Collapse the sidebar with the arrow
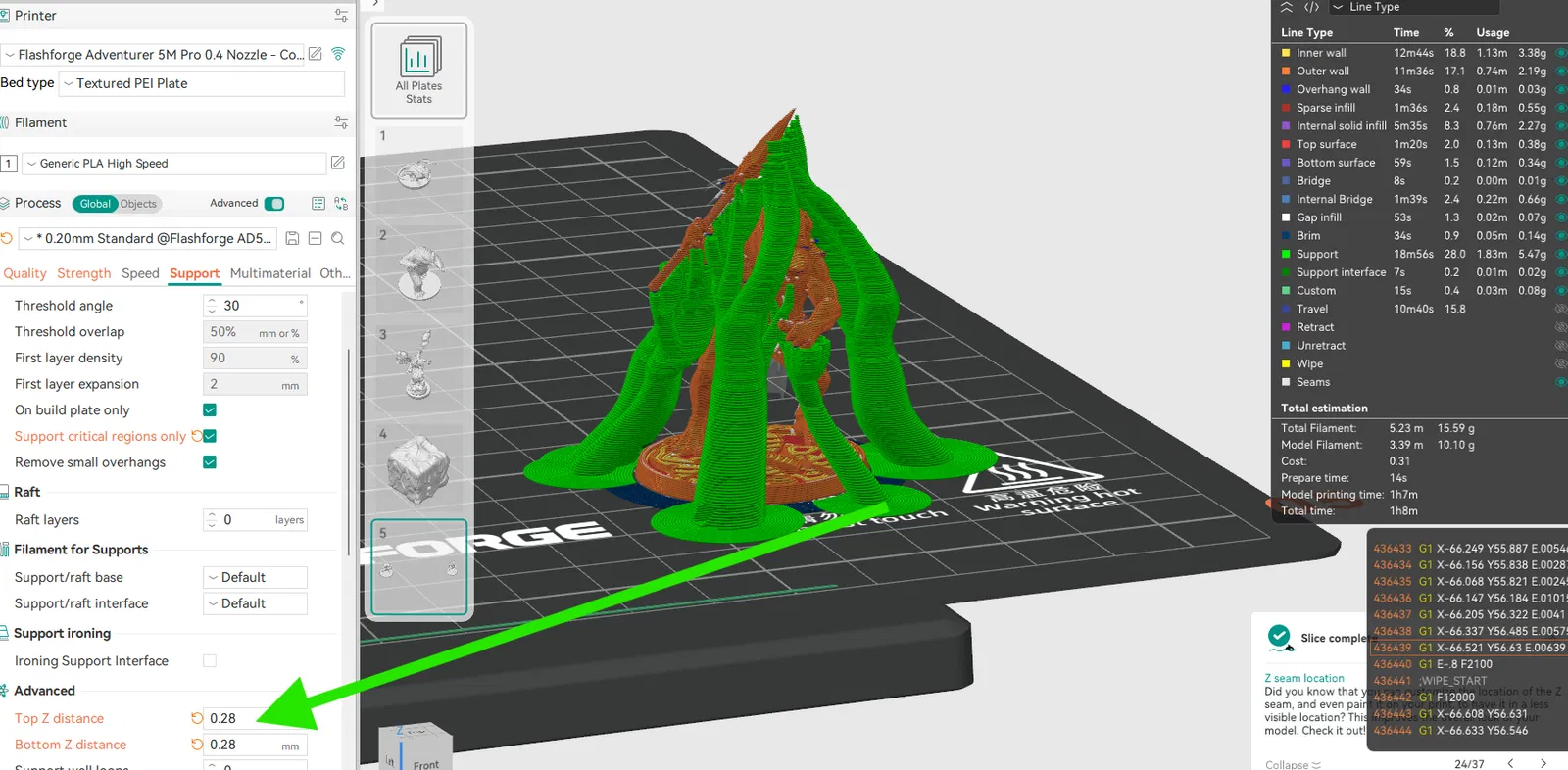1568x770 pixels. [375, 4]
